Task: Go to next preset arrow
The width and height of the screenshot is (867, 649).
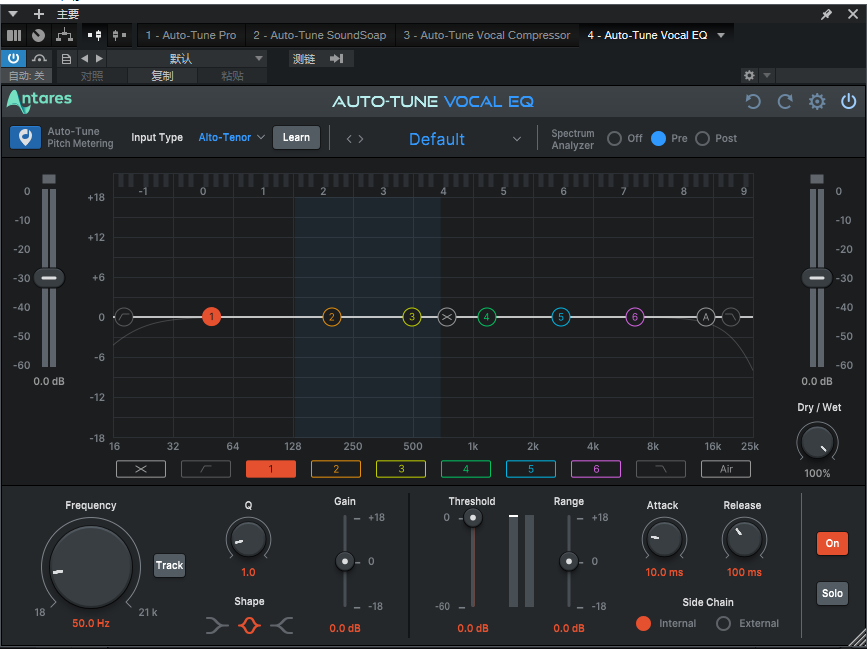Action: coord(361,139)
